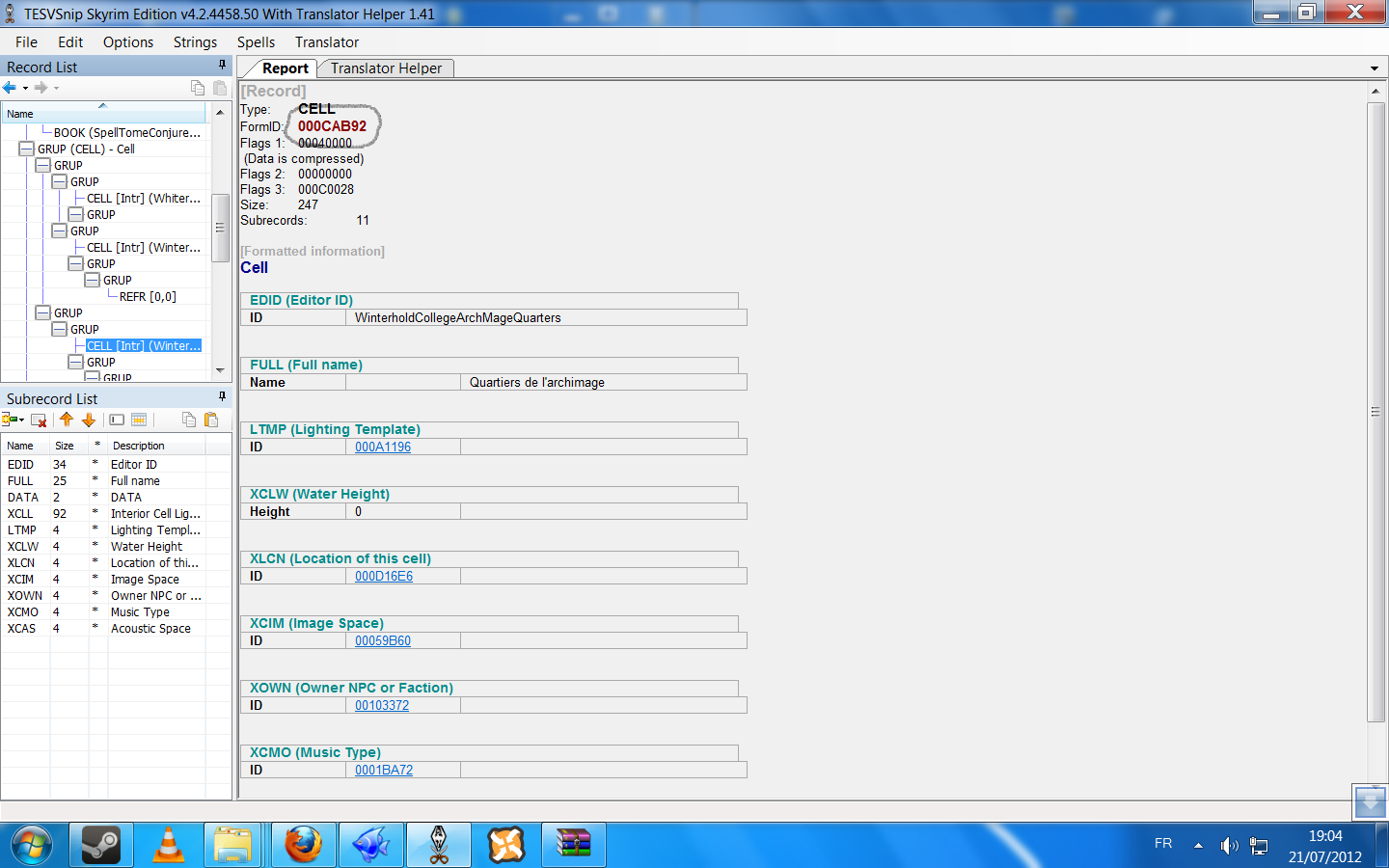Click the grey forward navigation arrow
The height and width of the screenshot is (868, 1389).
point(41,88)
